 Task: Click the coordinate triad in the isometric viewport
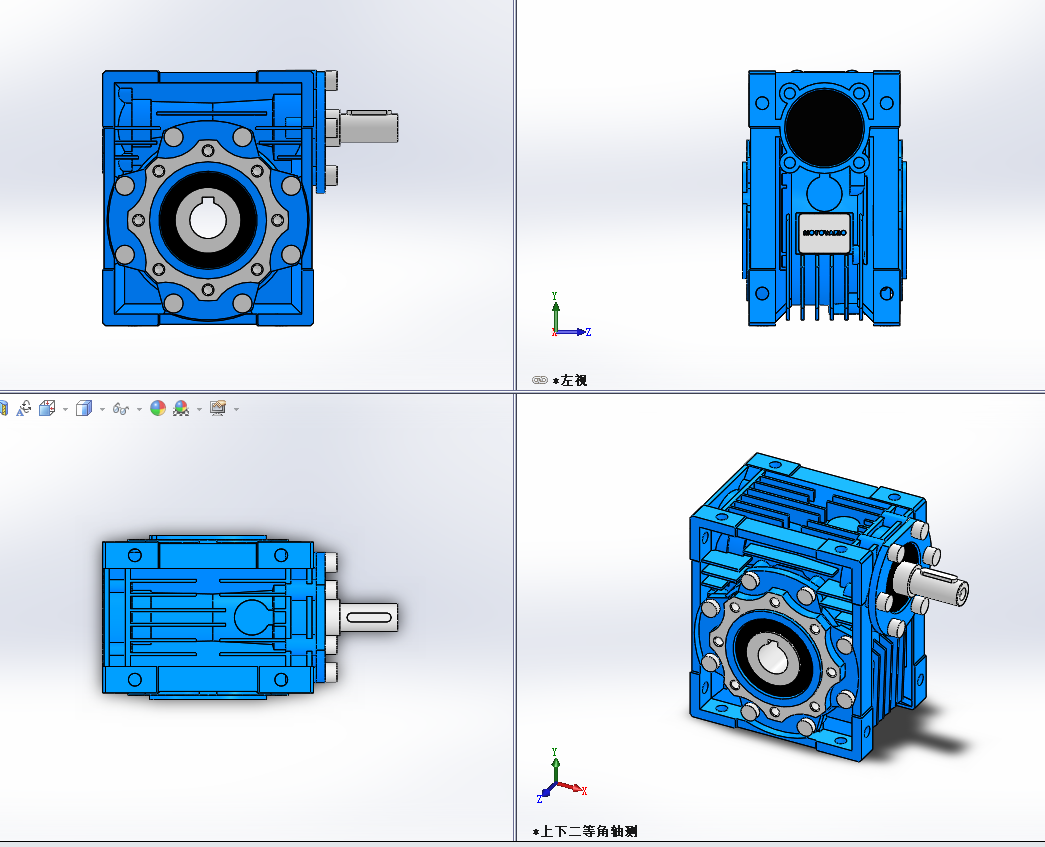(560, 774)
